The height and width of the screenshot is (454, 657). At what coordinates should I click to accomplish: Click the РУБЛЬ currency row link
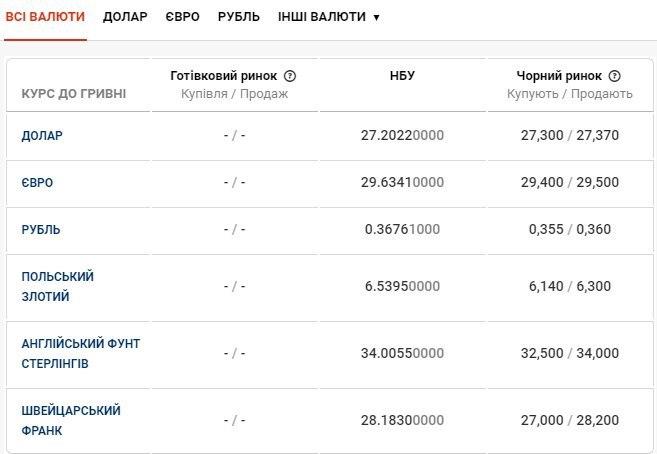coord(41,230)
